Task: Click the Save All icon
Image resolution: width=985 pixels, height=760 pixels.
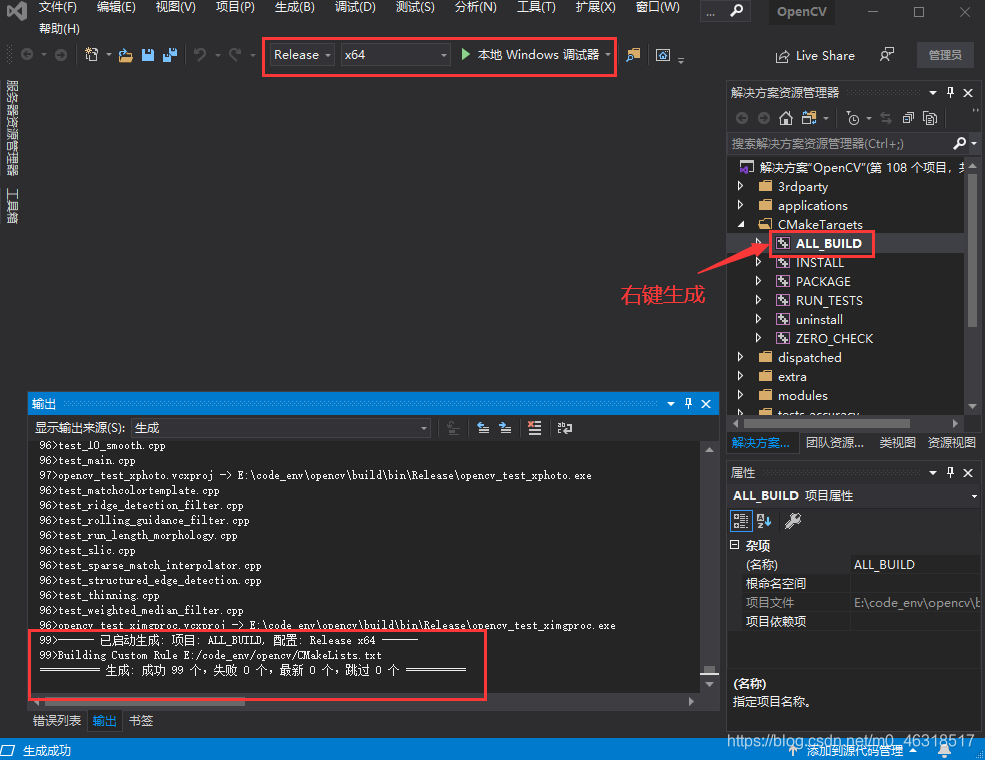Action: point(171,56)
